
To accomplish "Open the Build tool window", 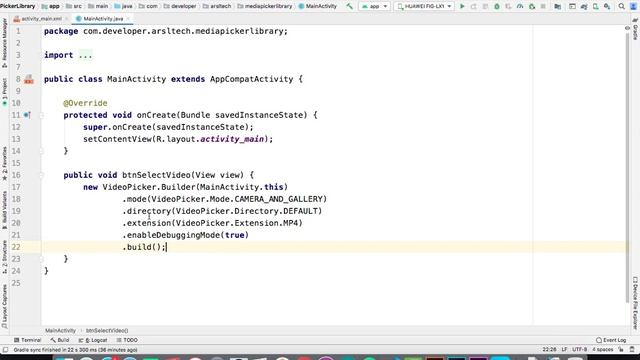I will tap(60, 340).
